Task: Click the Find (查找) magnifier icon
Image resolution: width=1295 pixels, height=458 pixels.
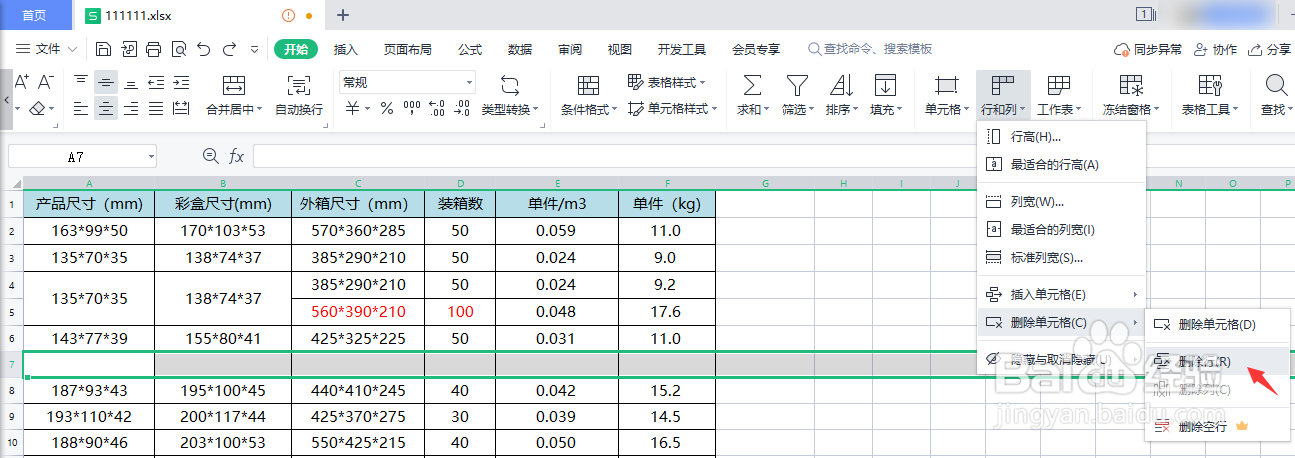Action: click(1276, 85)
